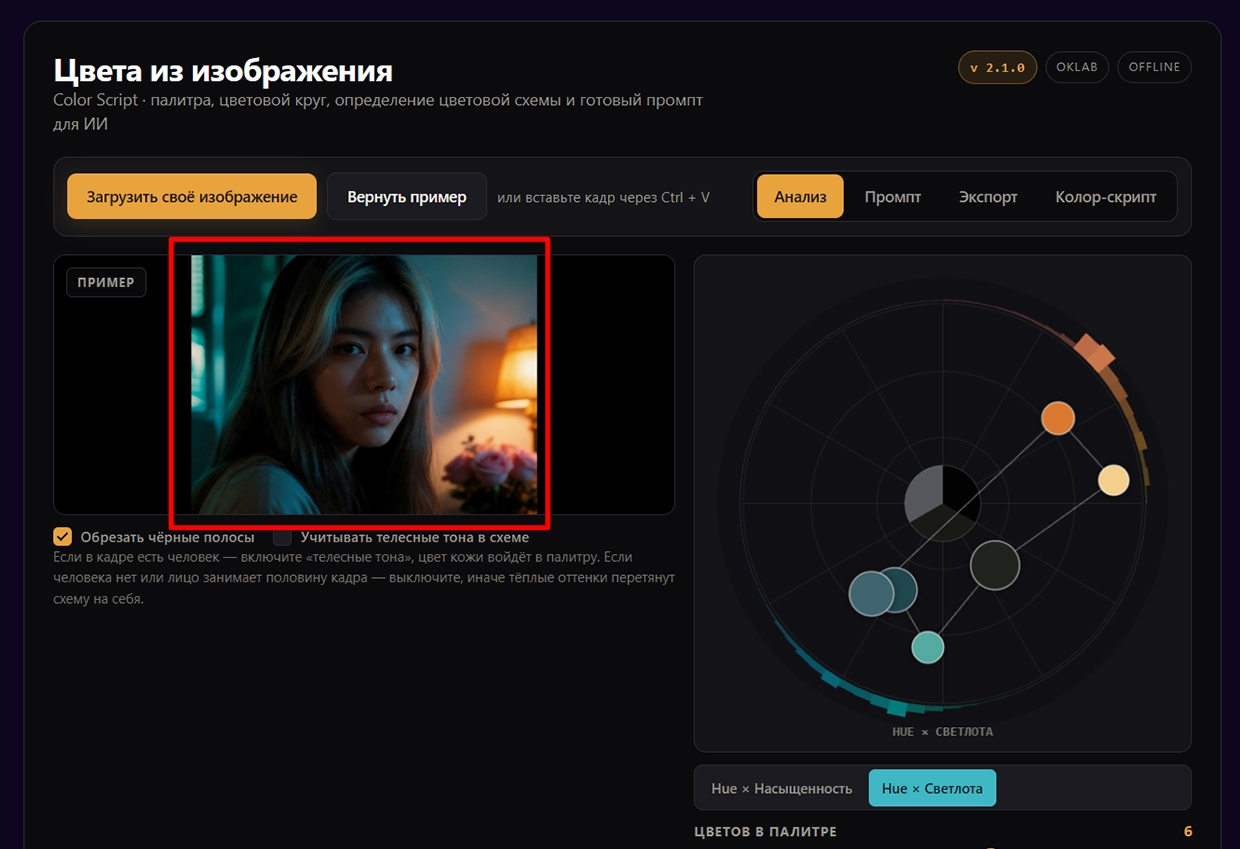Click the ЦВЕТОВ В ПАЛИТРЕ label
The height and width of the screenshot is (849, 1240).
pos(766,832)
